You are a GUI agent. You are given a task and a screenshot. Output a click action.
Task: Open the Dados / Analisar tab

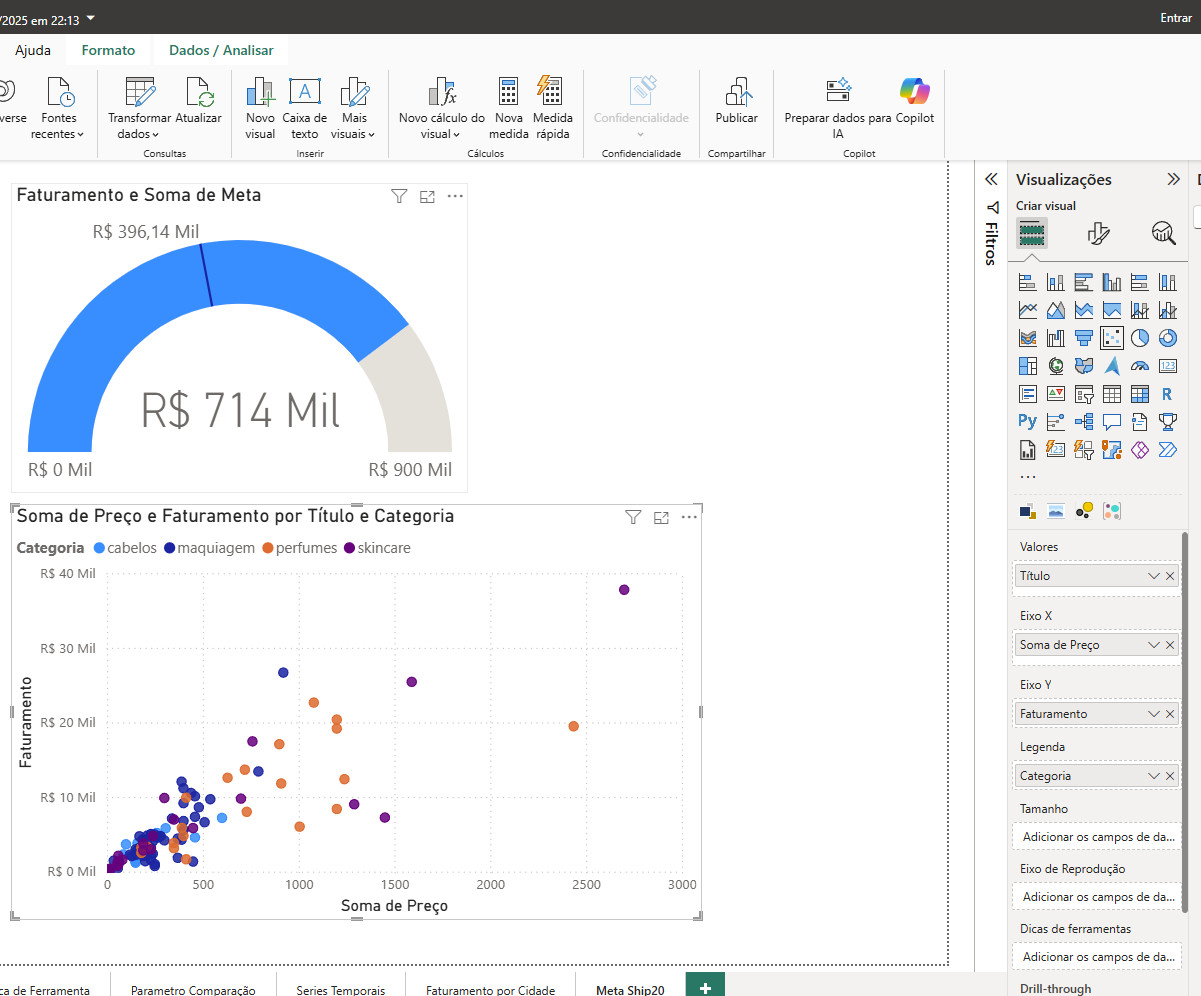point(221,50)
